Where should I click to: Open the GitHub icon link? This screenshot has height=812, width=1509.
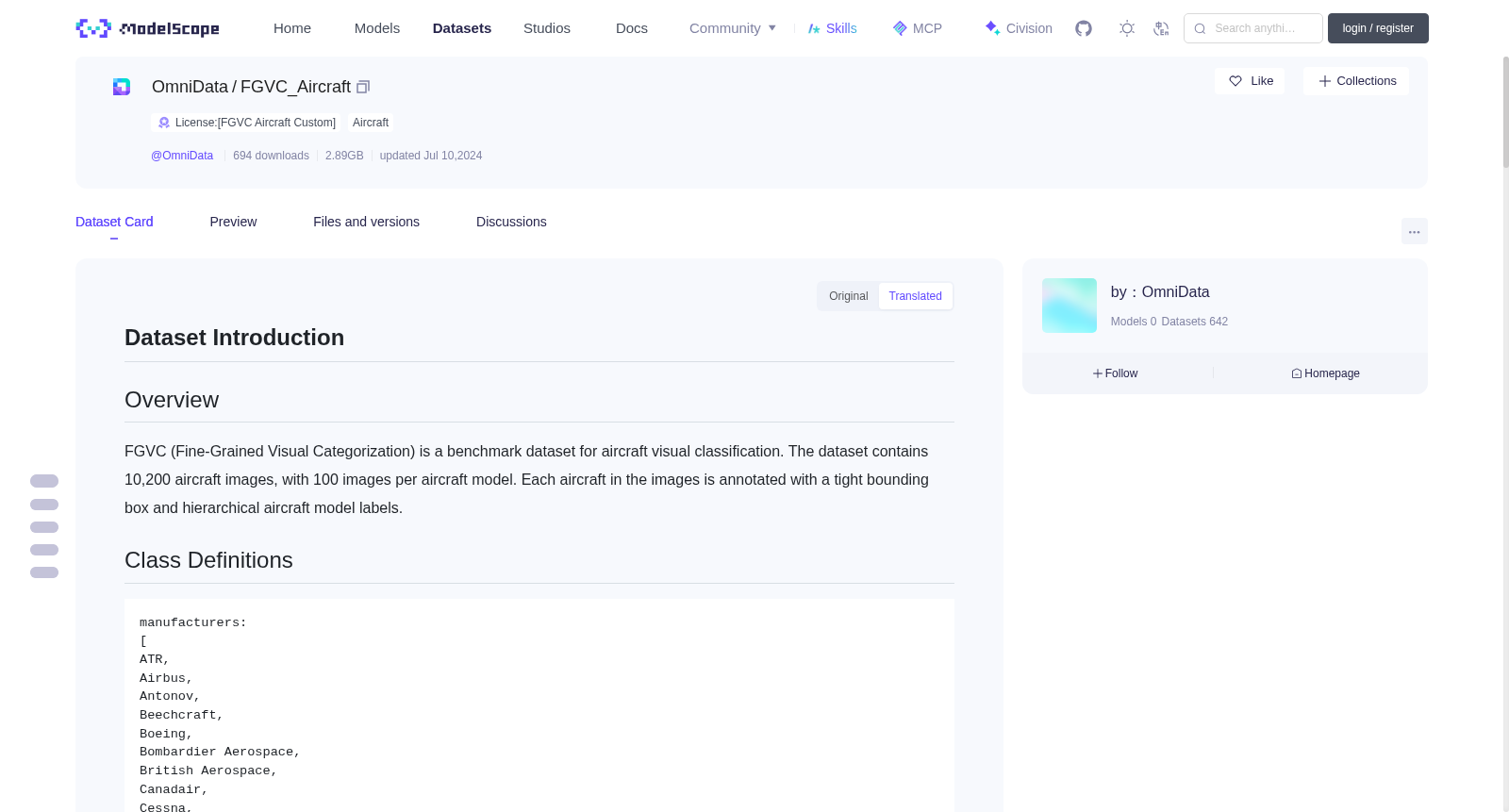coord(1084,28)
